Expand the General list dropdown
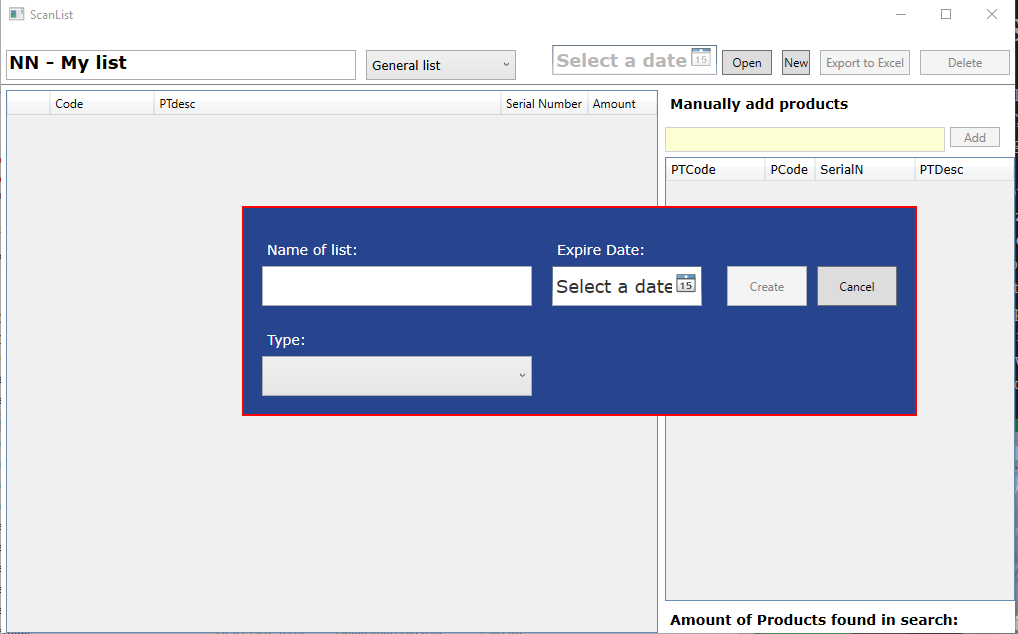Screen dimensions: 1018x634 click(x=440, y=65)
